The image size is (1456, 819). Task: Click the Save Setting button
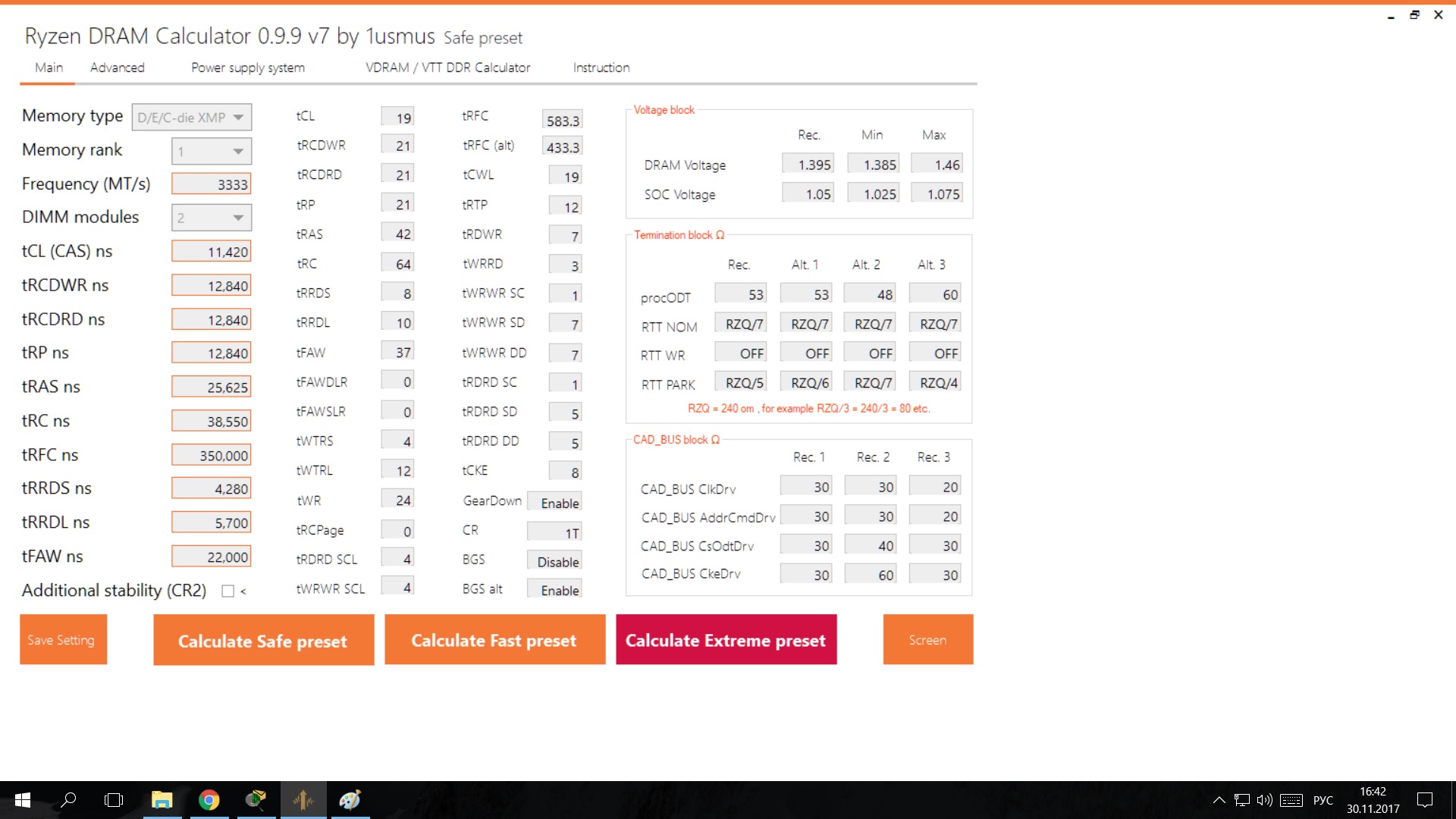click(x=63, y=640)
